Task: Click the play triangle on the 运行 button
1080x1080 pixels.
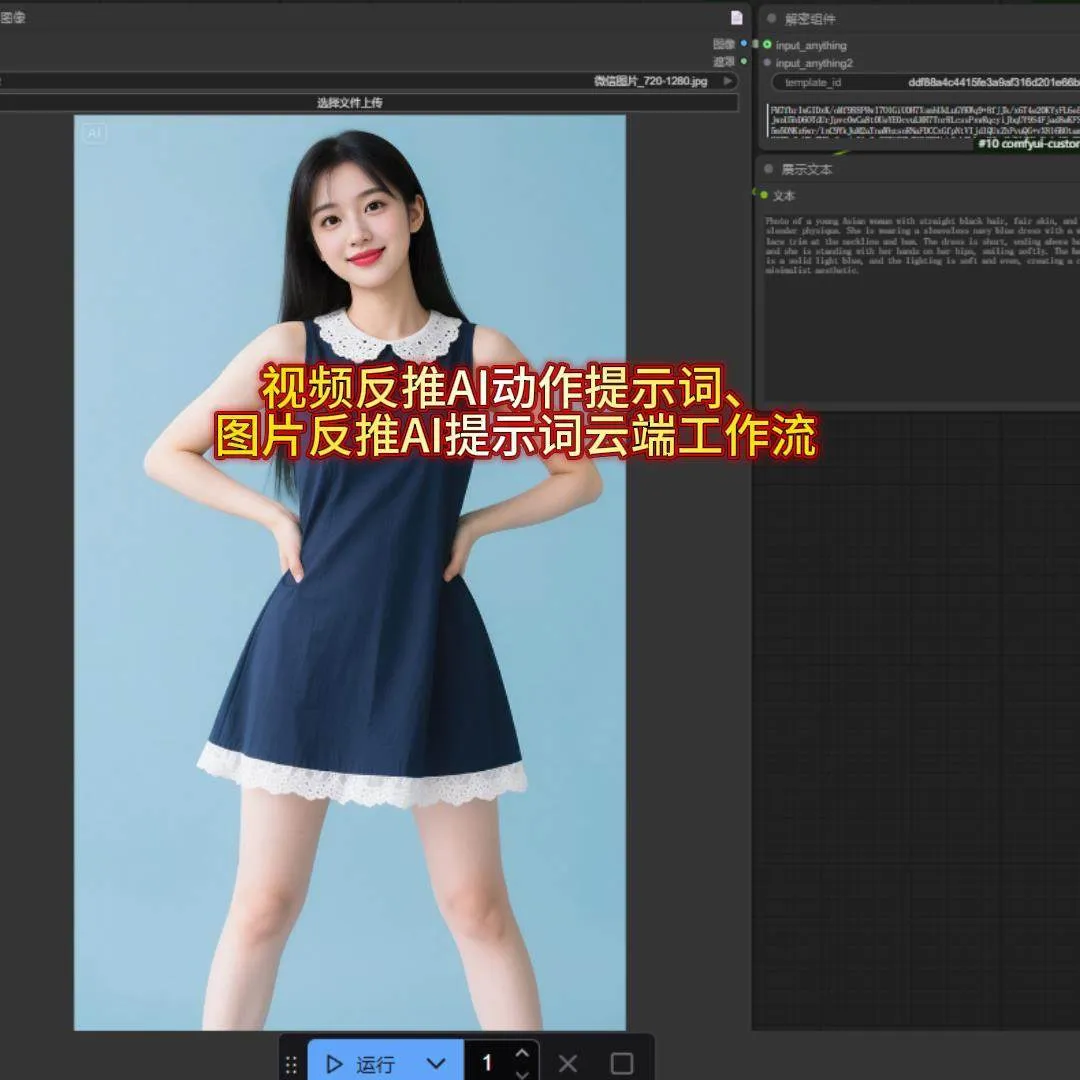Action: click(334, 1063)
